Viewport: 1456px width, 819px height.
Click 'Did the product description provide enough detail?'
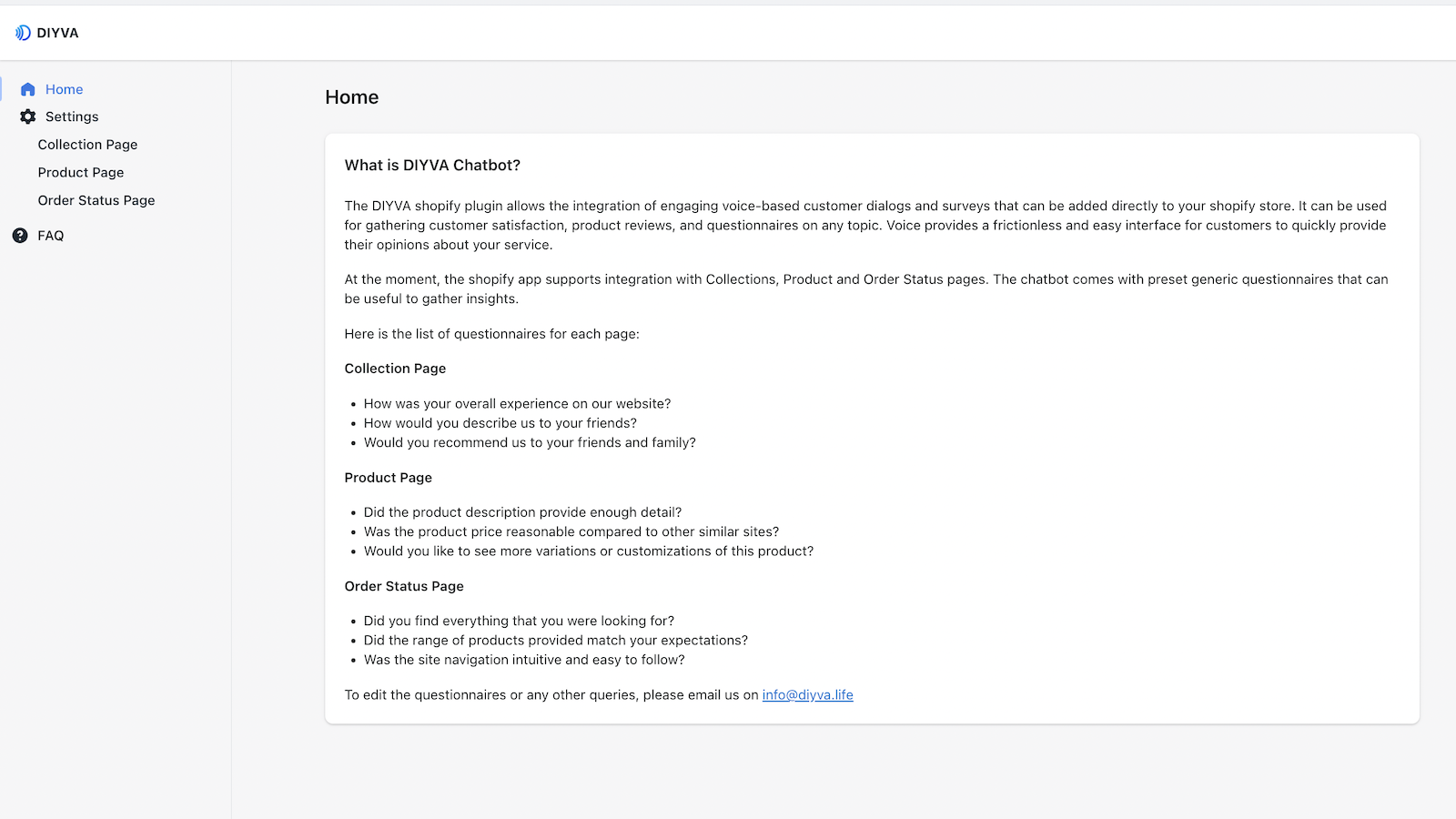coord(522,512)
